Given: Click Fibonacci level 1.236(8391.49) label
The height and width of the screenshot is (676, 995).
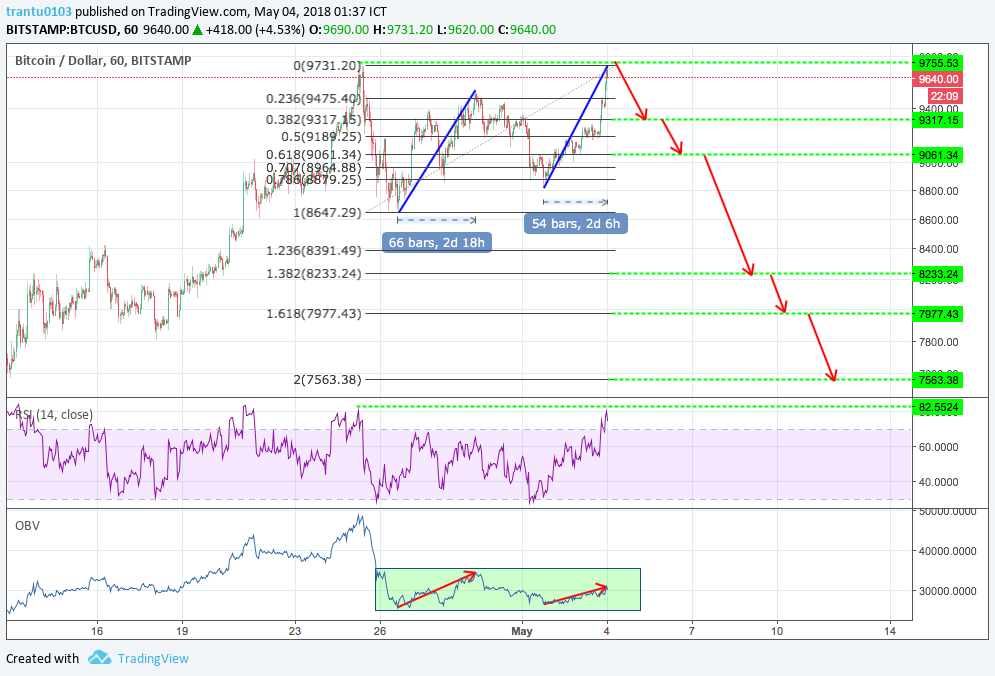Looking at the screenshot, I should 313,250.
